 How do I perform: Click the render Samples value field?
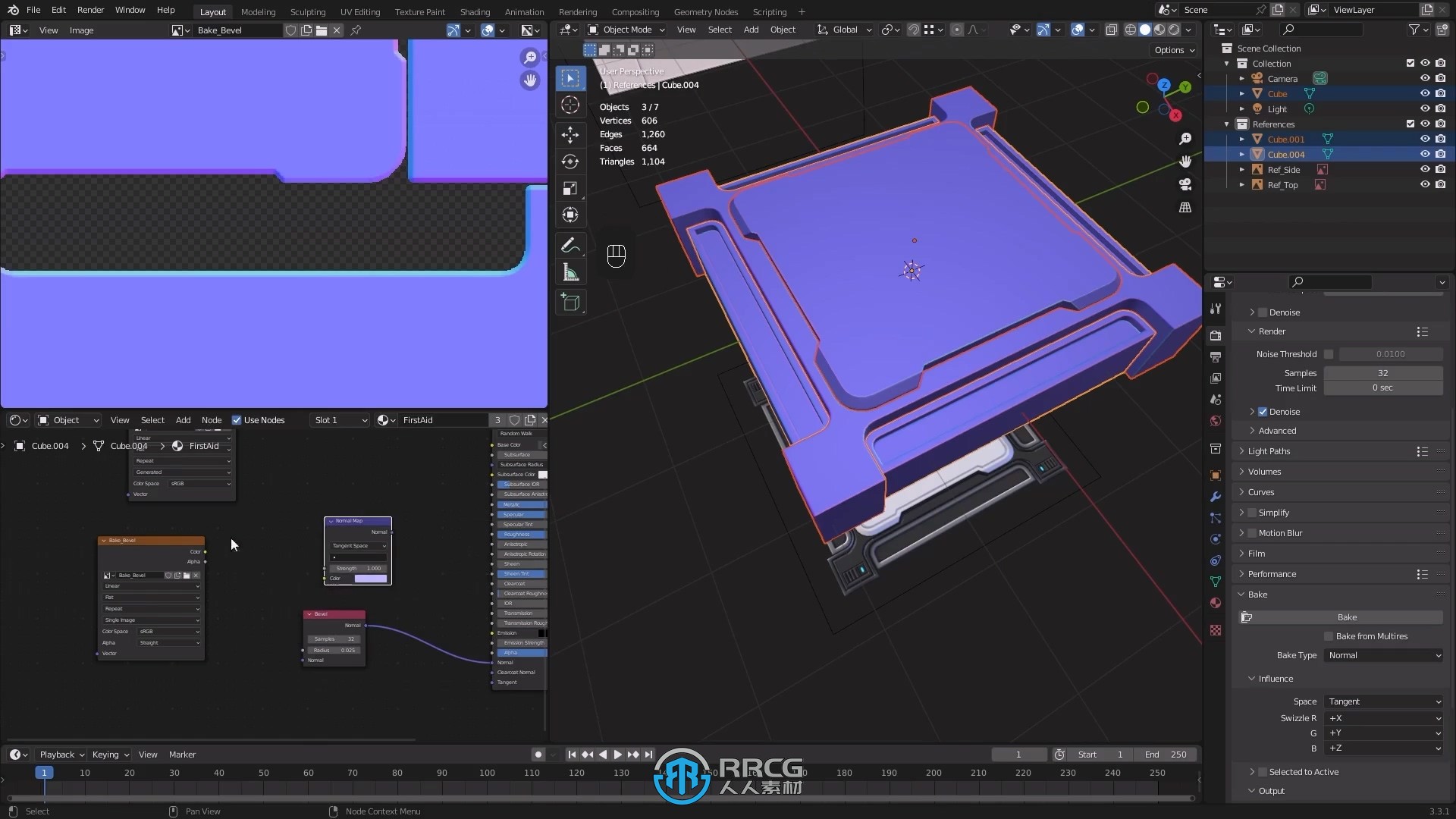click(1383, 373)
